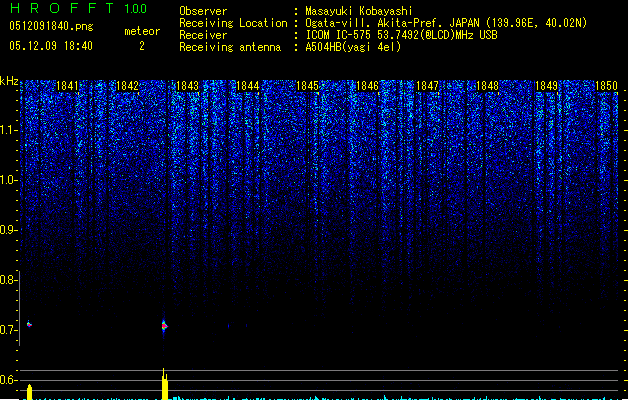Click the antenna text A504HB(yagi 4el)
The image size is (629, 400).
pyautogui.click(x=353, y=47)
